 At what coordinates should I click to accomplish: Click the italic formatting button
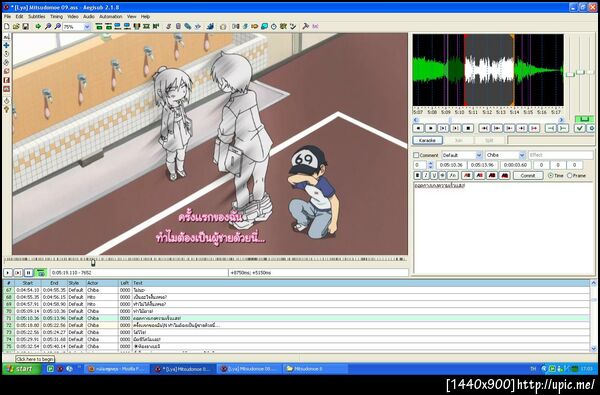[426, 175]
